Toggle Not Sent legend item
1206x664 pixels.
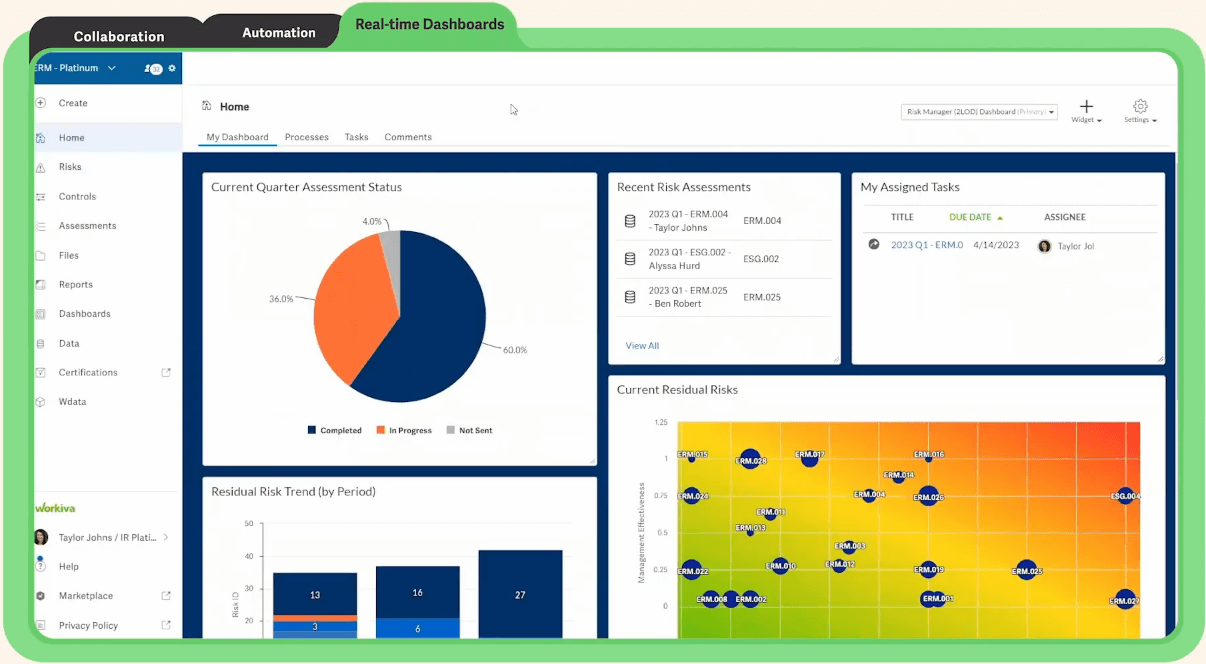[470, 430]
